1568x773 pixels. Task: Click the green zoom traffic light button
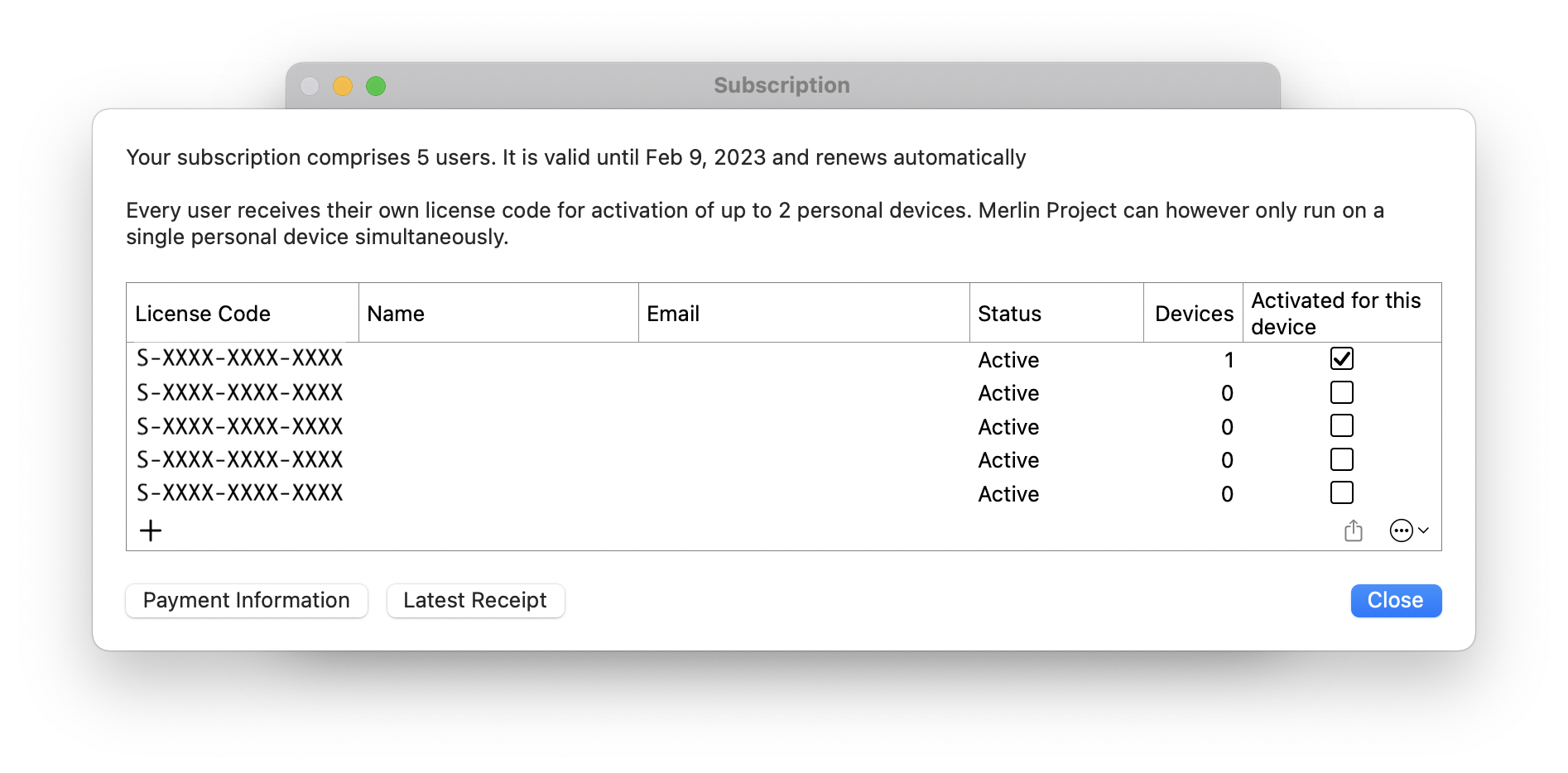(x=376, y=85)
